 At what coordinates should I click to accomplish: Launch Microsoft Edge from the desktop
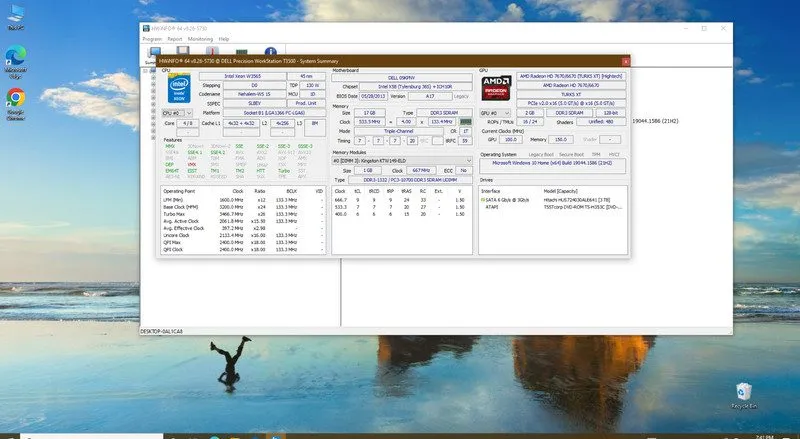tap(16, 62)
